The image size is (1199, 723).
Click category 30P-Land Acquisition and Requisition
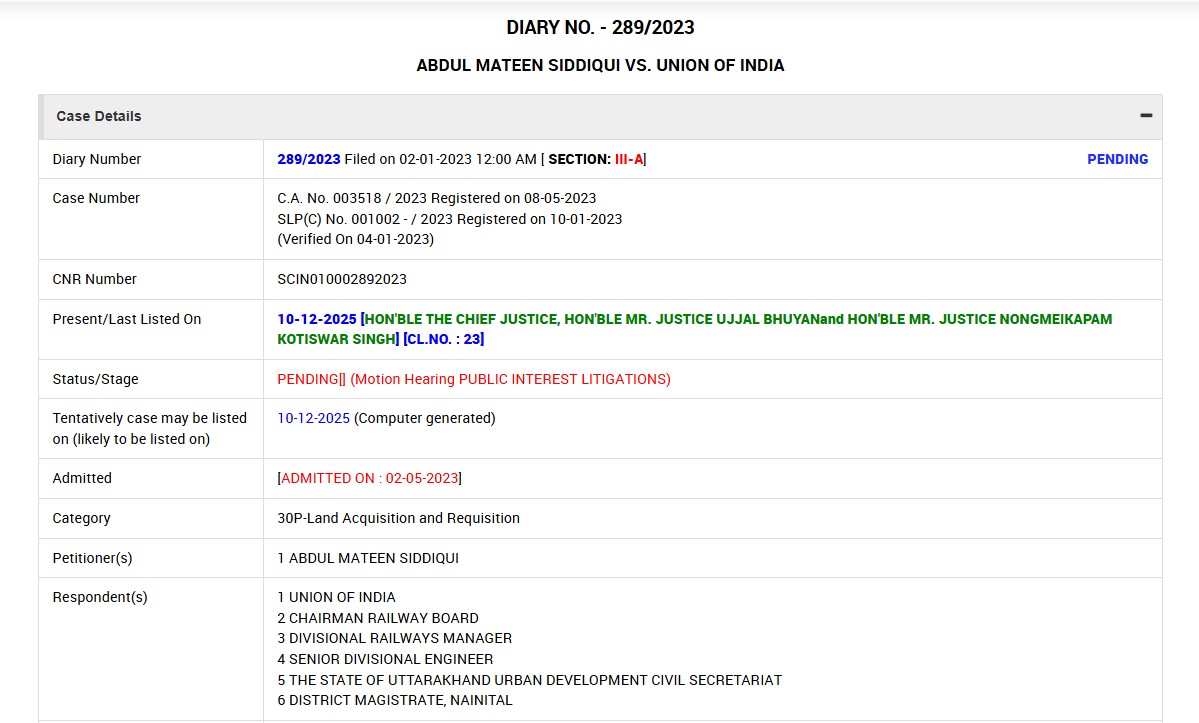[x=398, y=518]
